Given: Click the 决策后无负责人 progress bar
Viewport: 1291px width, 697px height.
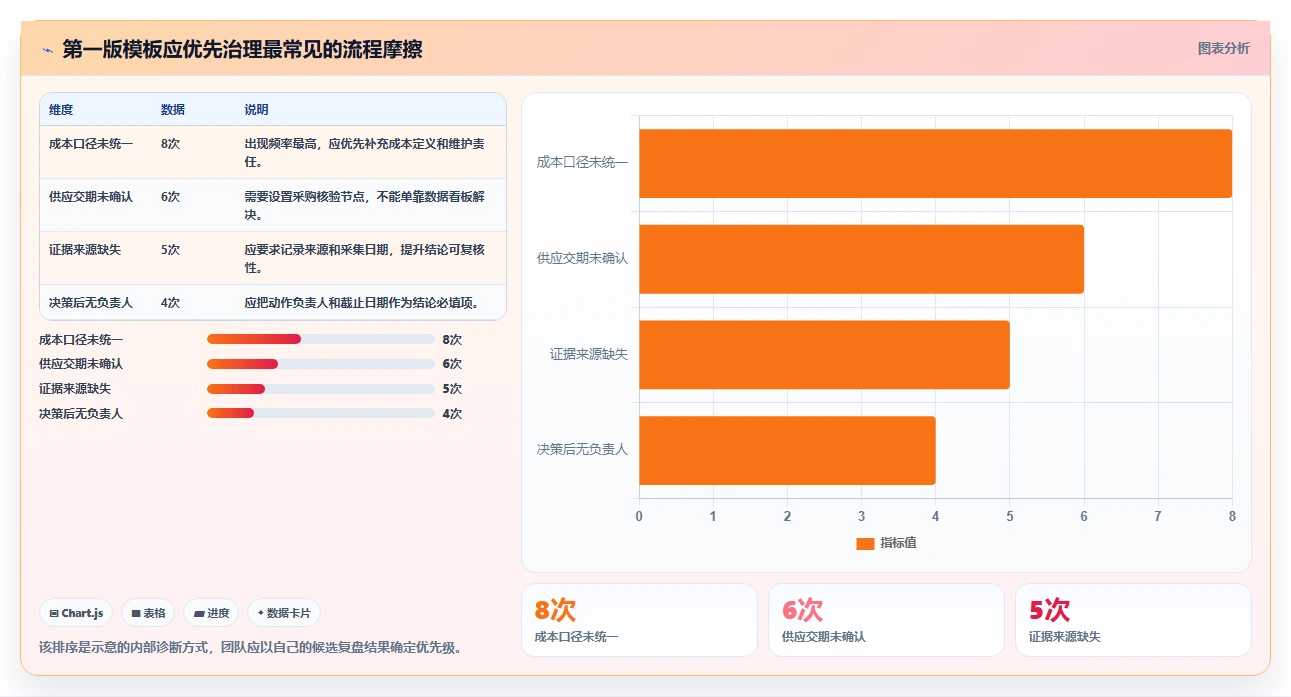Looking at the screenshot, I should click(320, 413).
